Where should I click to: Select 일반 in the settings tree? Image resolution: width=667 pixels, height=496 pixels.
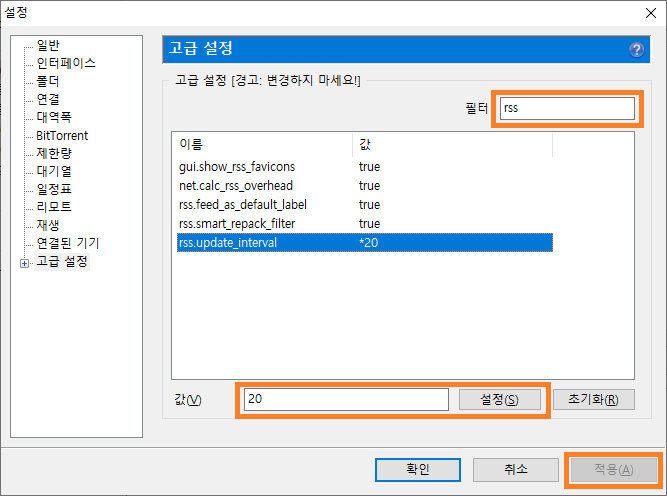(x=48, y=45)
